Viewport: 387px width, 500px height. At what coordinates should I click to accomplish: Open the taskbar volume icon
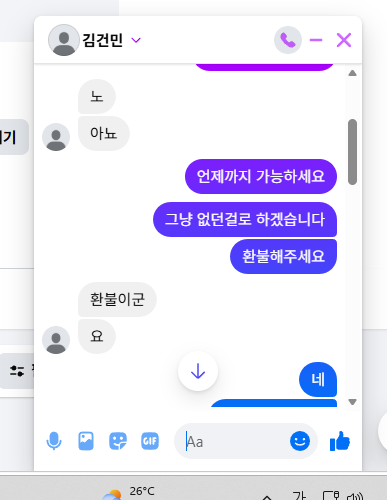(355, 496)
